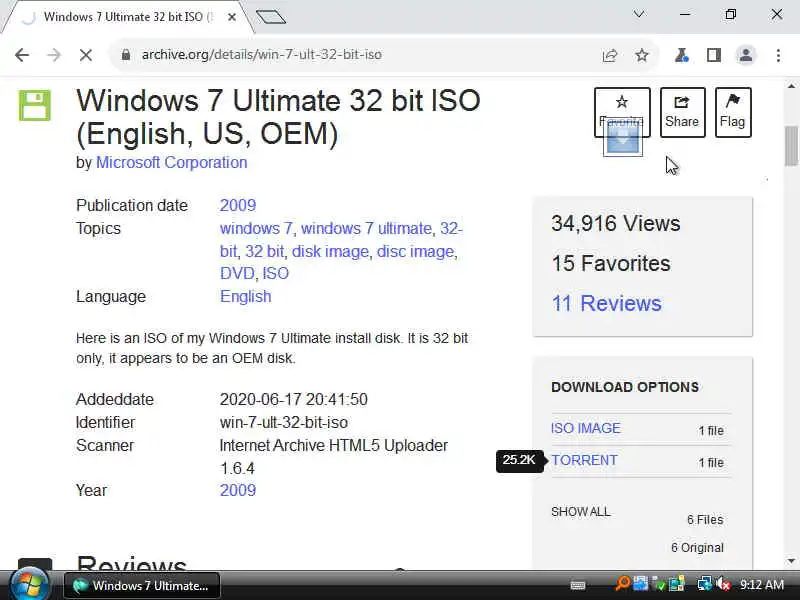
Task: Flag this archive item
Action: tap(733, 112)
